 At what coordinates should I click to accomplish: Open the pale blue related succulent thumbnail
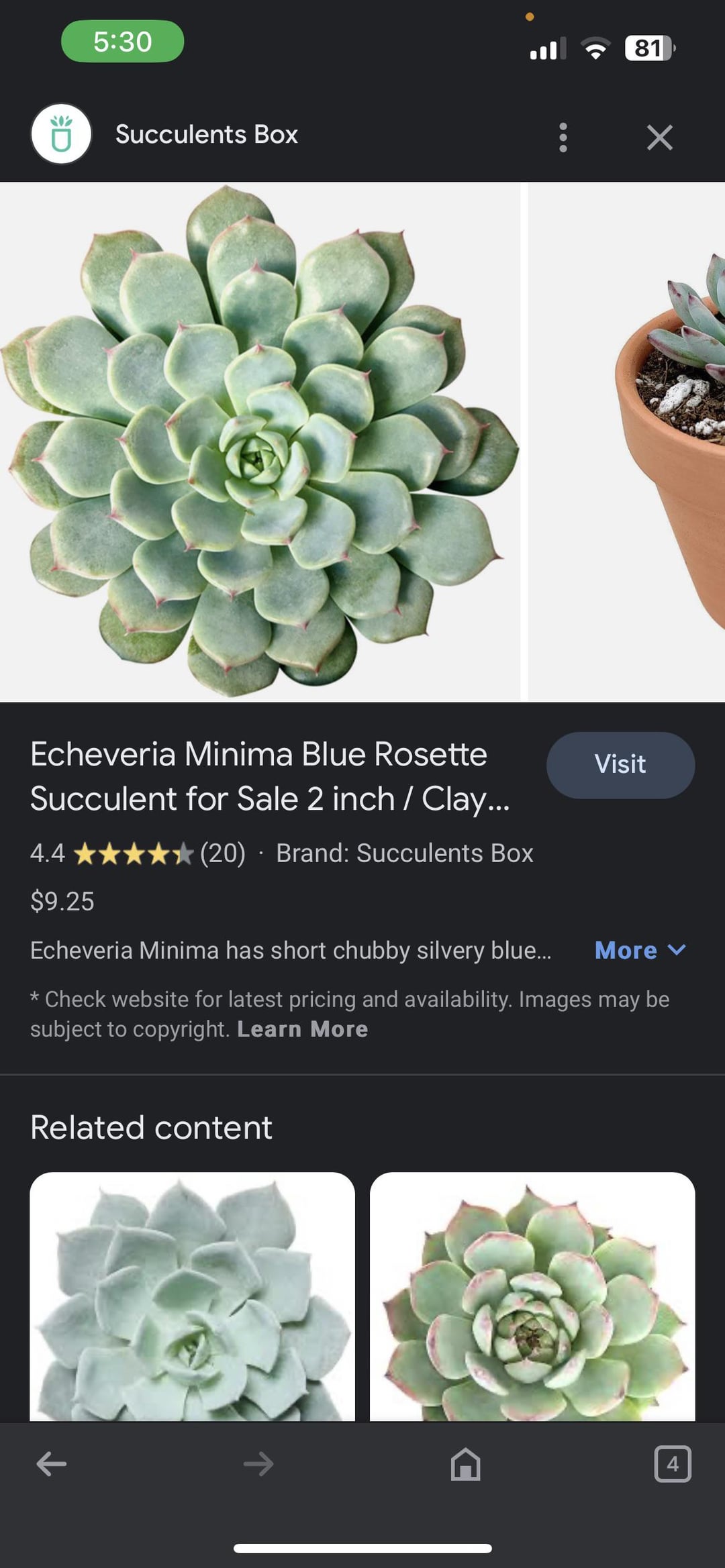point(192,1296)
